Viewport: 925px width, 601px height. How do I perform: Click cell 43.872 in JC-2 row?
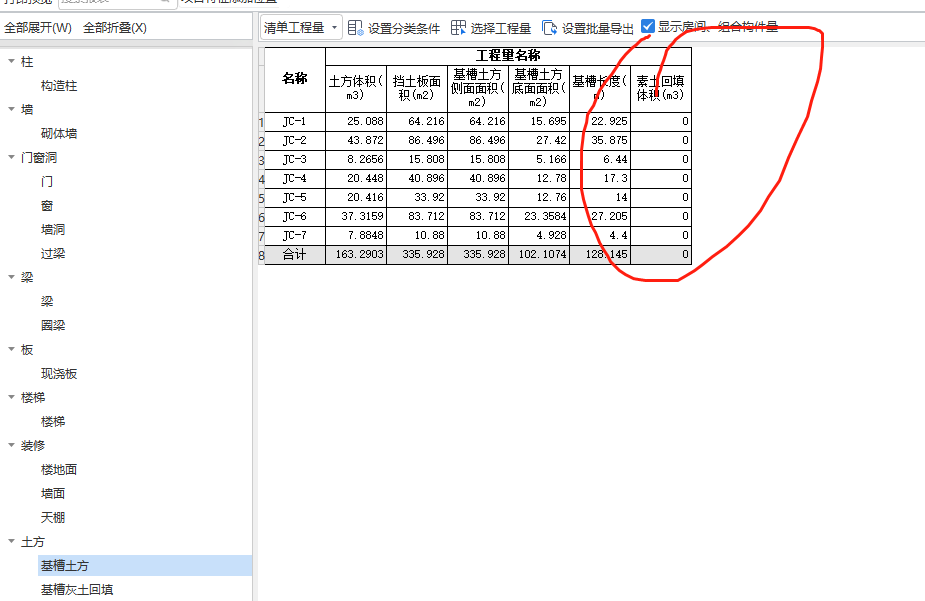(x=356, y=140)
